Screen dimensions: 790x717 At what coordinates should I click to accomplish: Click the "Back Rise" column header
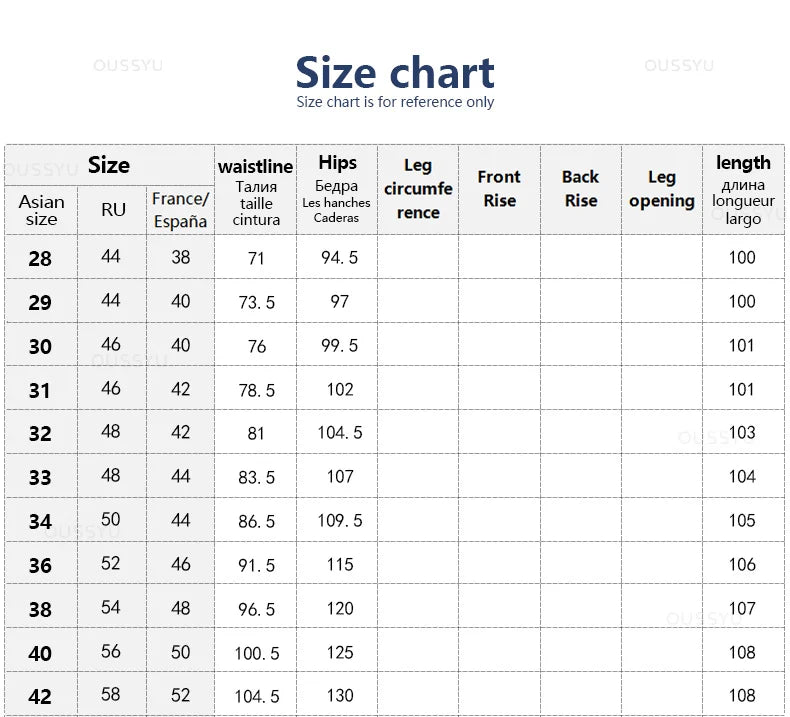(x=580, y=189)
